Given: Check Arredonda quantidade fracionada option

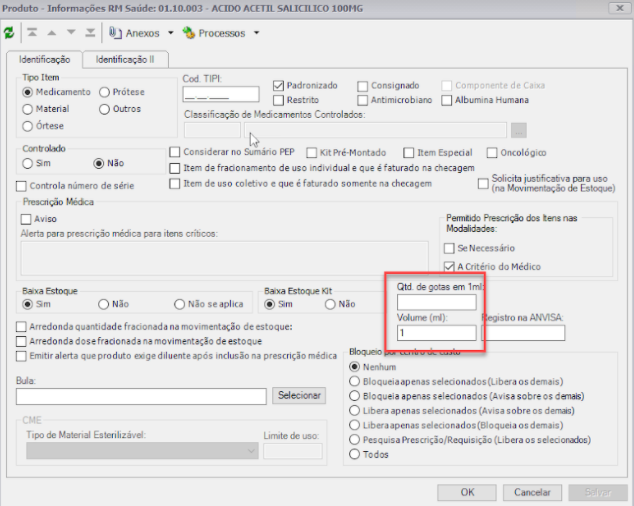Looking at the screenshot, I should pos(21,327).
